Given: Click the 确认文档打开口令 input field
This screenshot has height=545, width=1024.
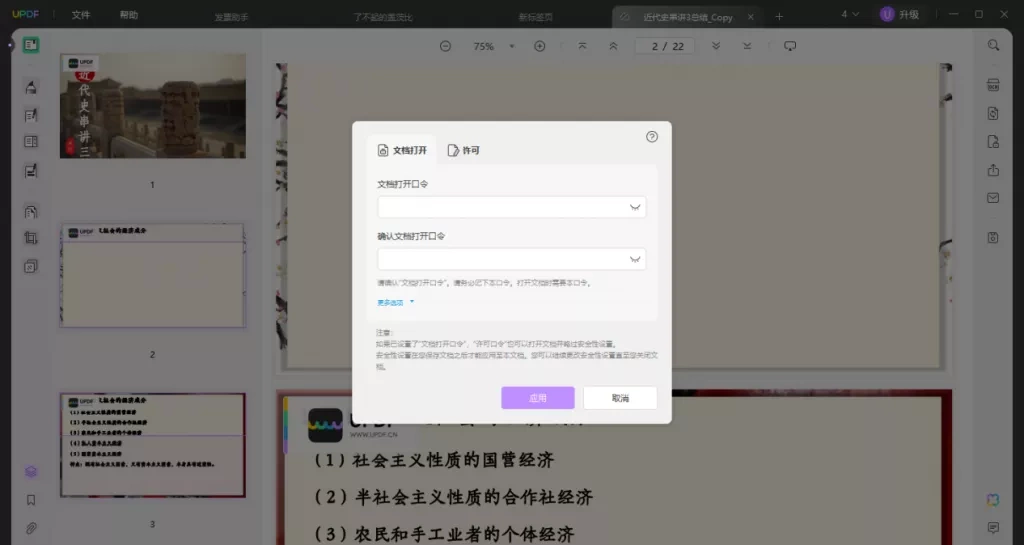Looking at the screenshot, I should [511, 259].
